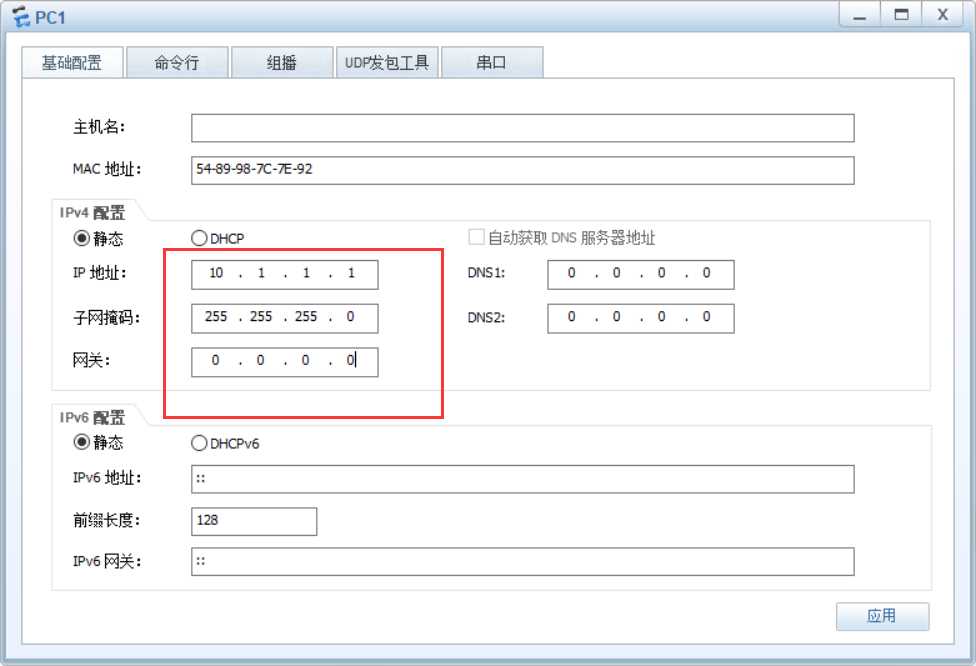
Task: Click the IPv6 网关 input field
Action: pyautogui.click(x=522, y=561)
